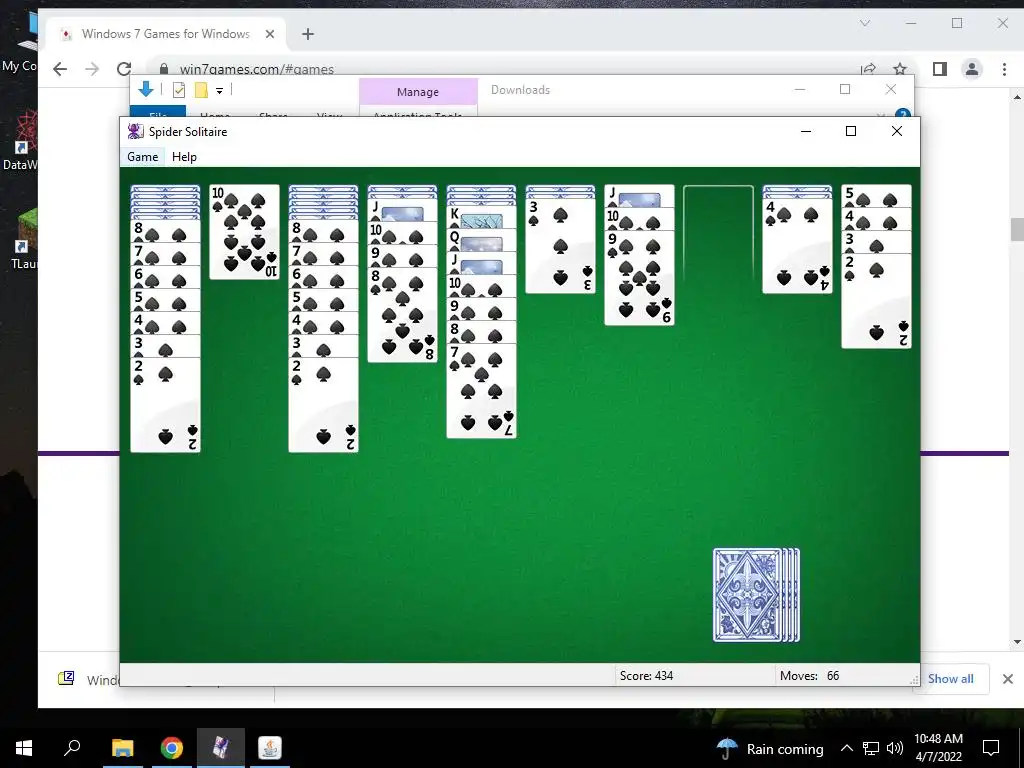Image resolution: width=1024 pixels, height=768 pixels.
Task: Select the 2 of spades in the last column
Action: pos(876,300)
